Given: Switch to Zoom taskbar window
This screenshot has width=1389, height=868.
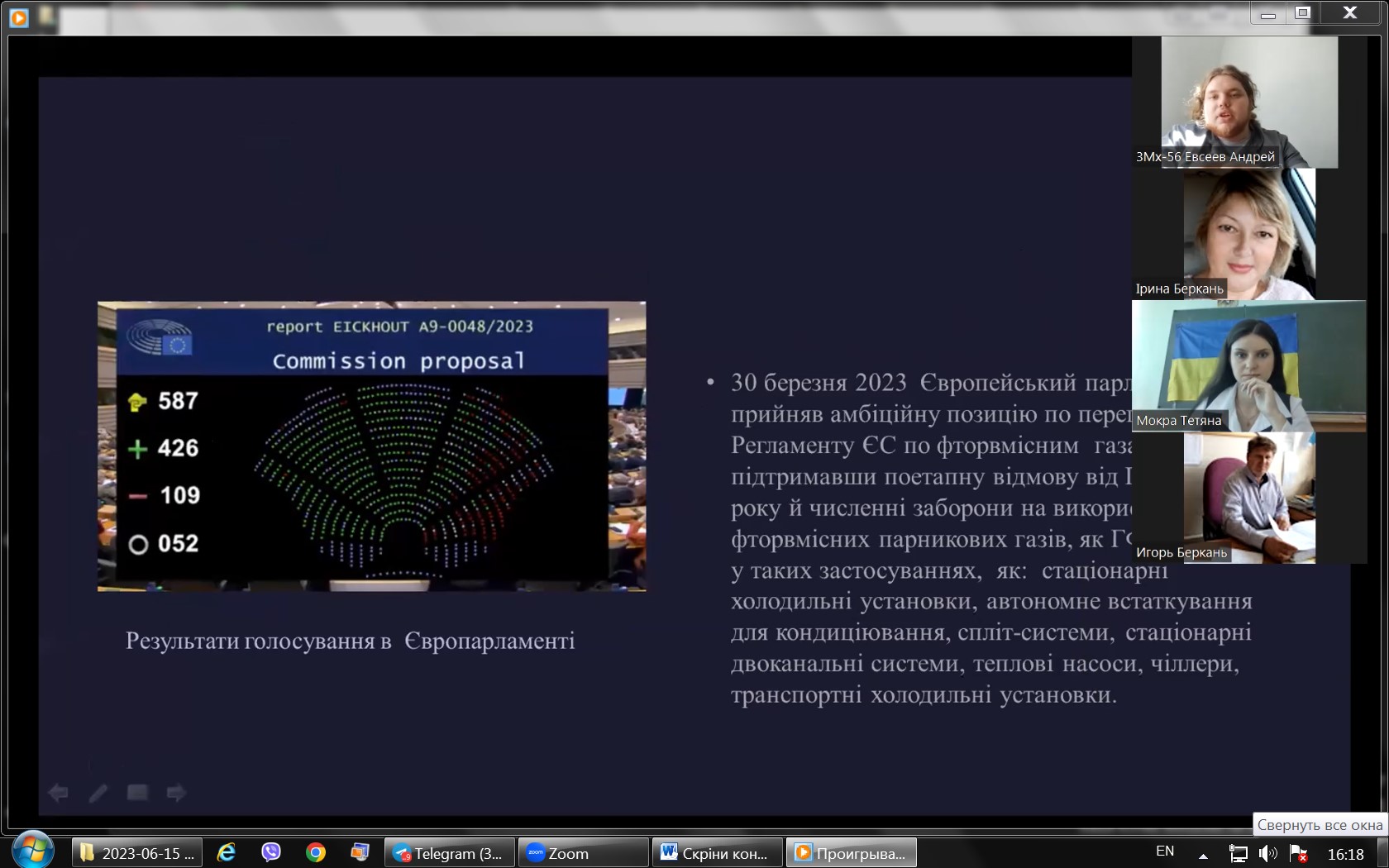Looking at the screenshot, I should pyautogui.click(x=583, y=853).
